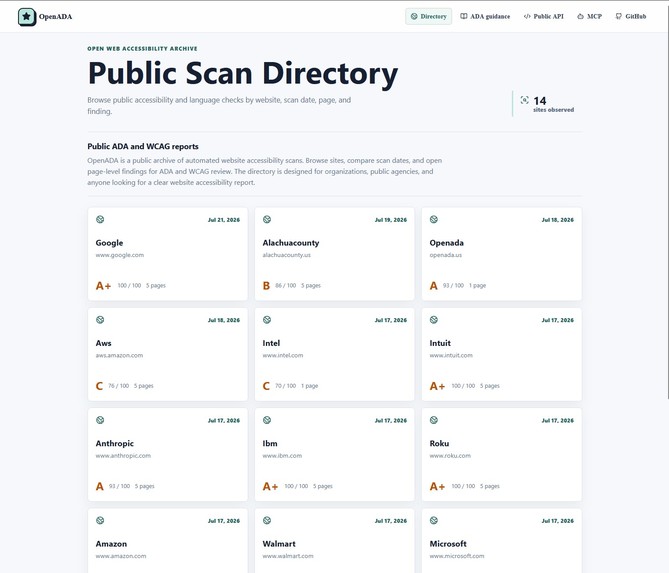The height and width of the screenshot is (573, 669).
Task: Click the globe icon on the Walmart card
Action: 267,520
